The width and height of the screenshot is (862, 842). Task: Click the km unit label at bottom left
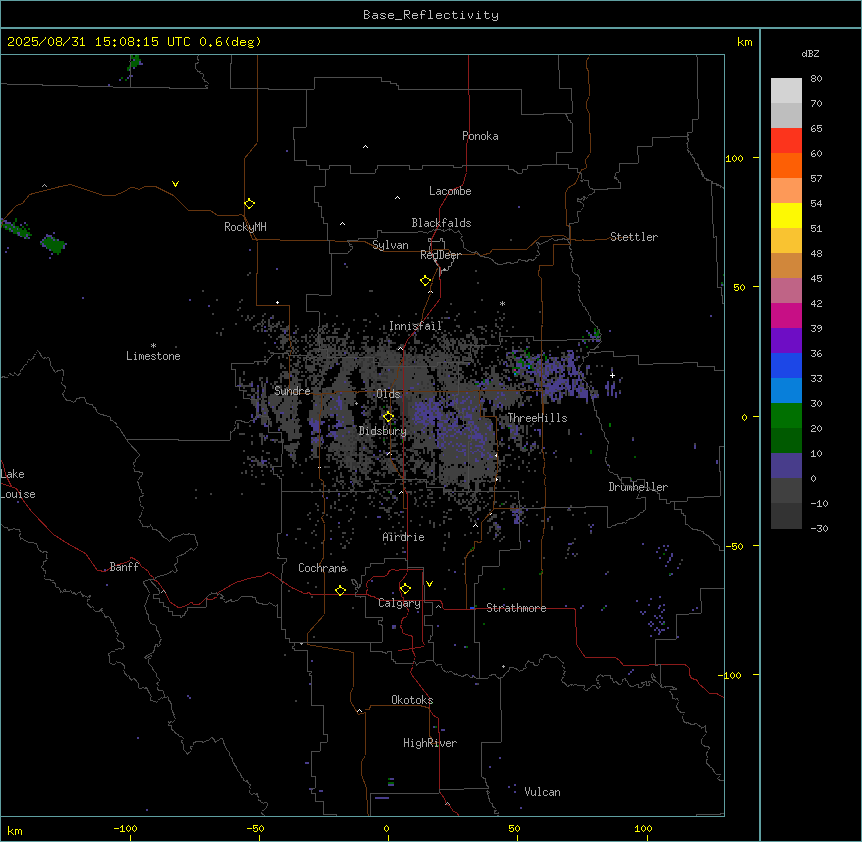(x=15, y=830)
